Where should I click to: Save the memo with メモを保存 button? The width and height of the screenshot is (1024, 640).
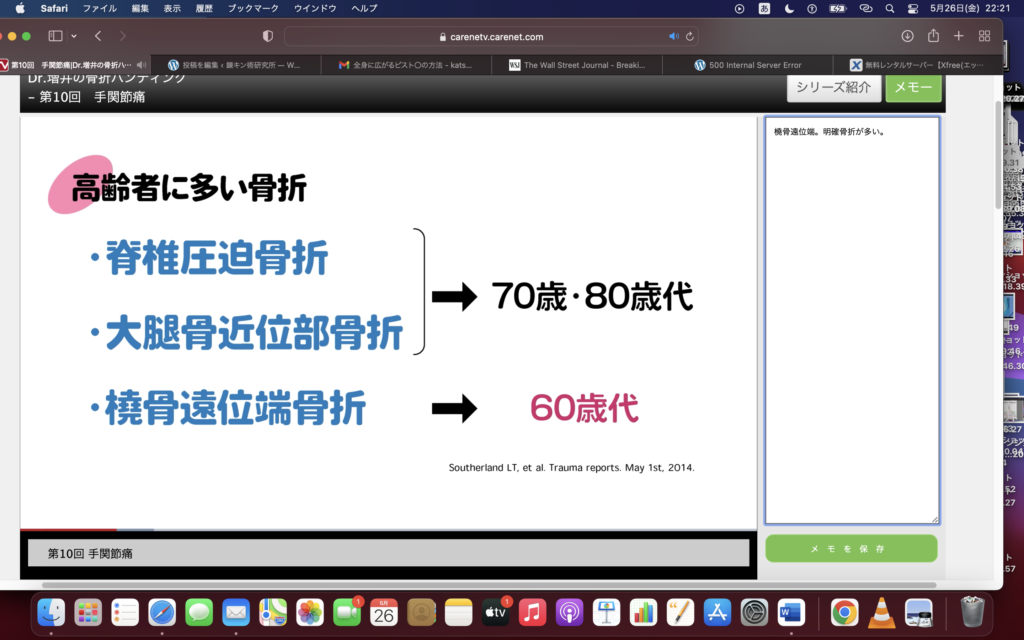850,548
